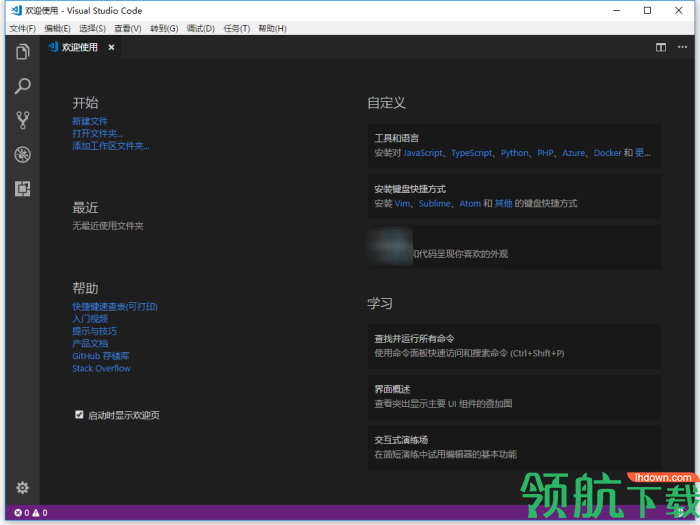Open the 任务(T) menu

237,29
